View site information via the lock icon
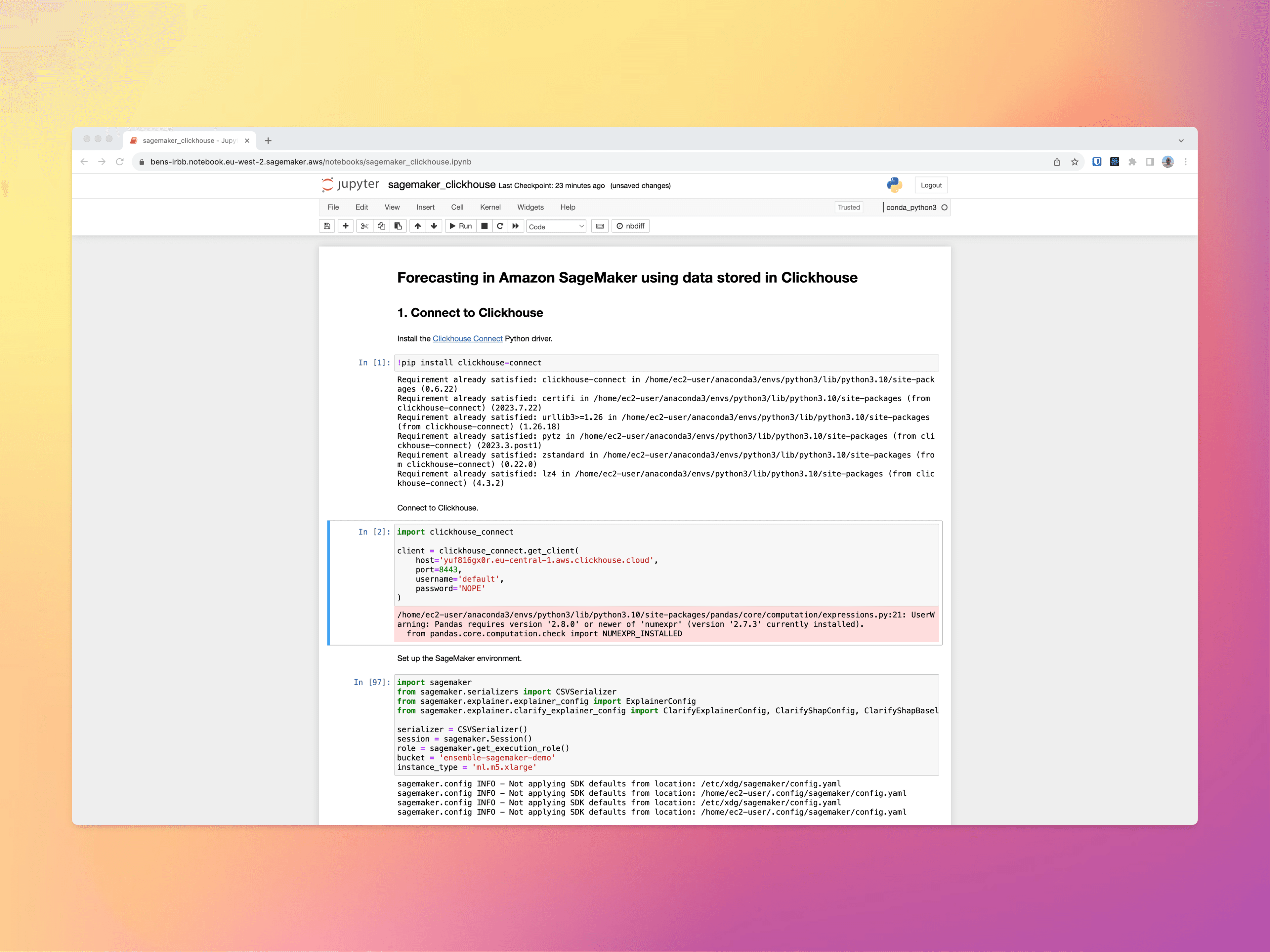 pos(142,162)
